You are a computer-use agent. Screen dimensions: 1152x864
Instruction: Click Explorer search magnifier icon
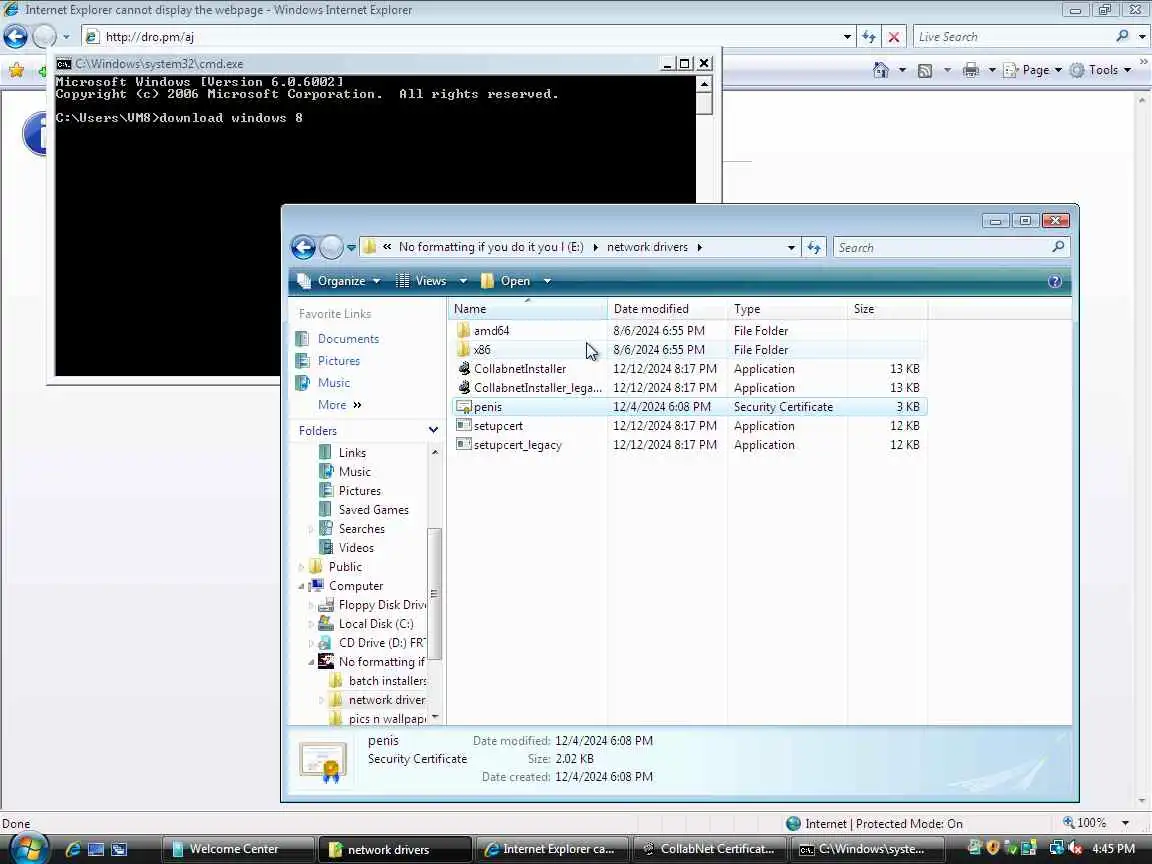(x=1058, y=247)
